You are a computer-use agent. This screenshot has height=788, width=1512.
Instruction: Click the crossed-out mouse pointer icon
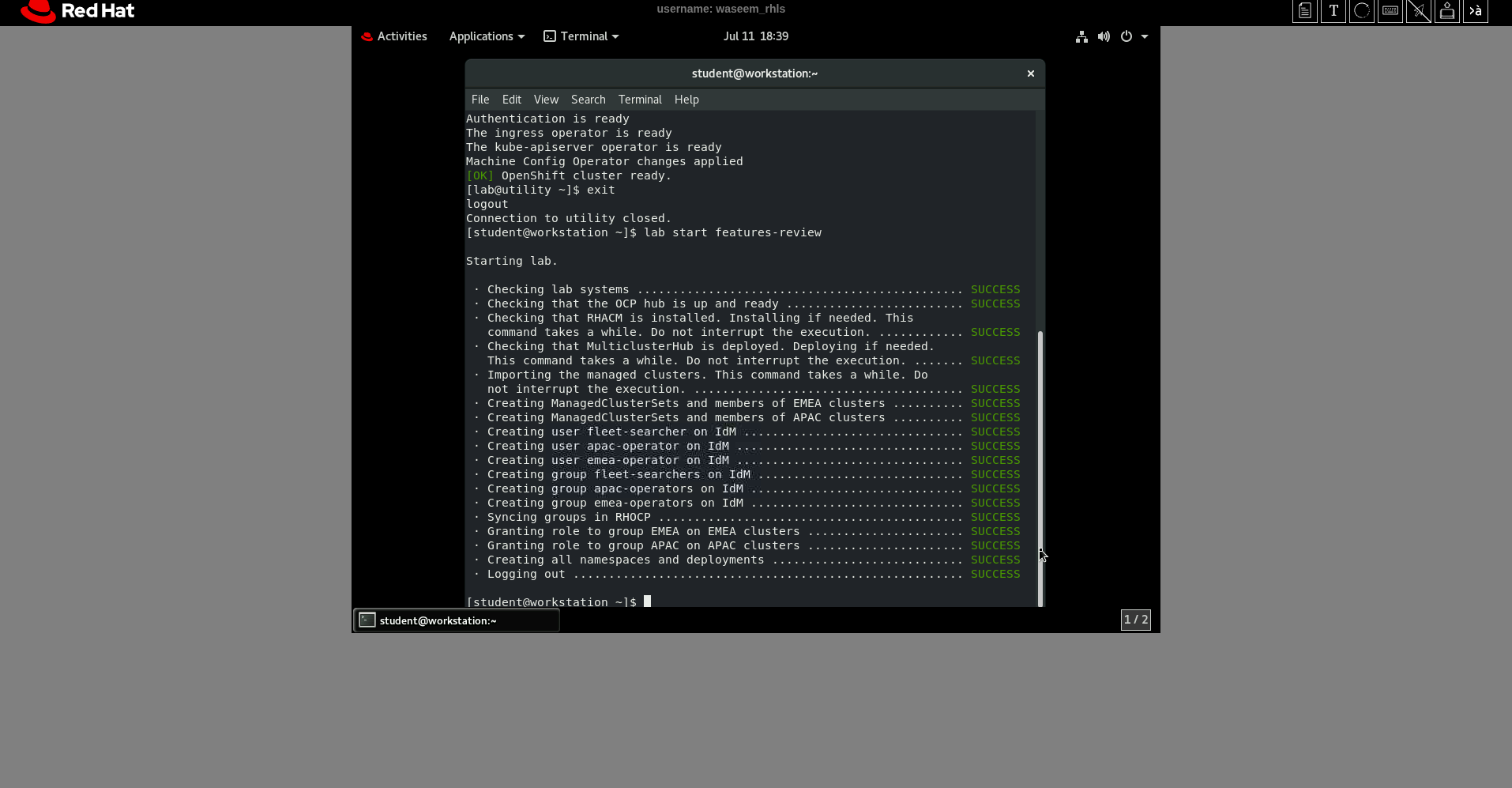[x=1419, y=11]
